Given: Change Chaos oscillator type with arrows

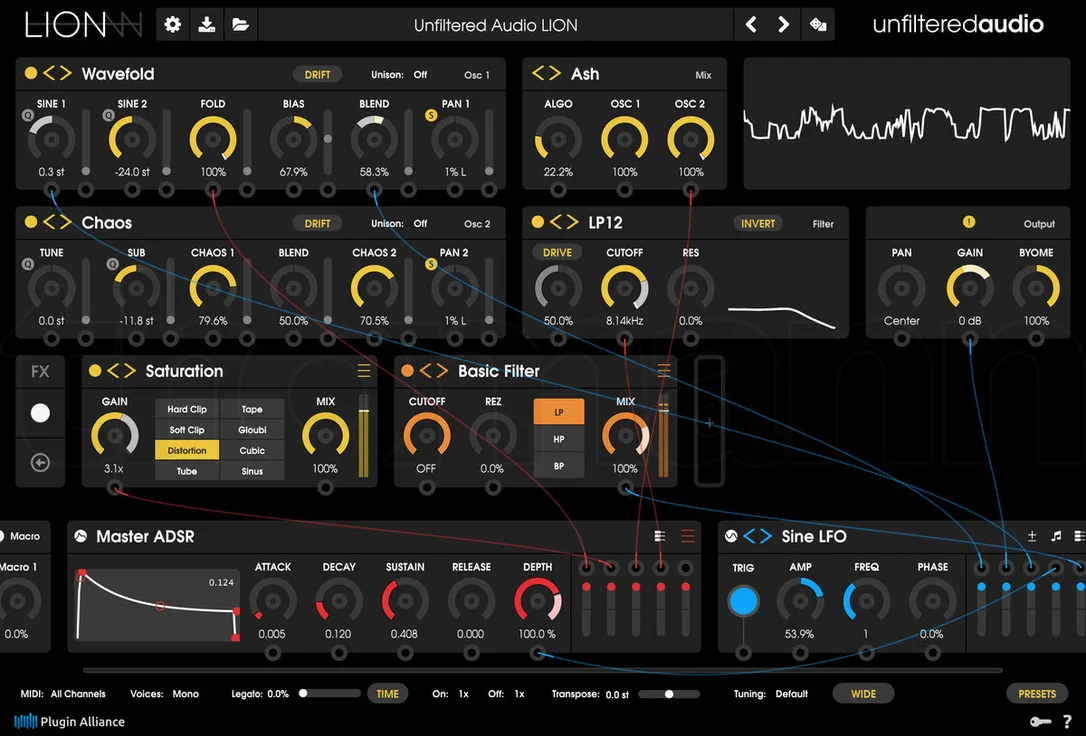Looking at the screenshot, I should 57,222.
